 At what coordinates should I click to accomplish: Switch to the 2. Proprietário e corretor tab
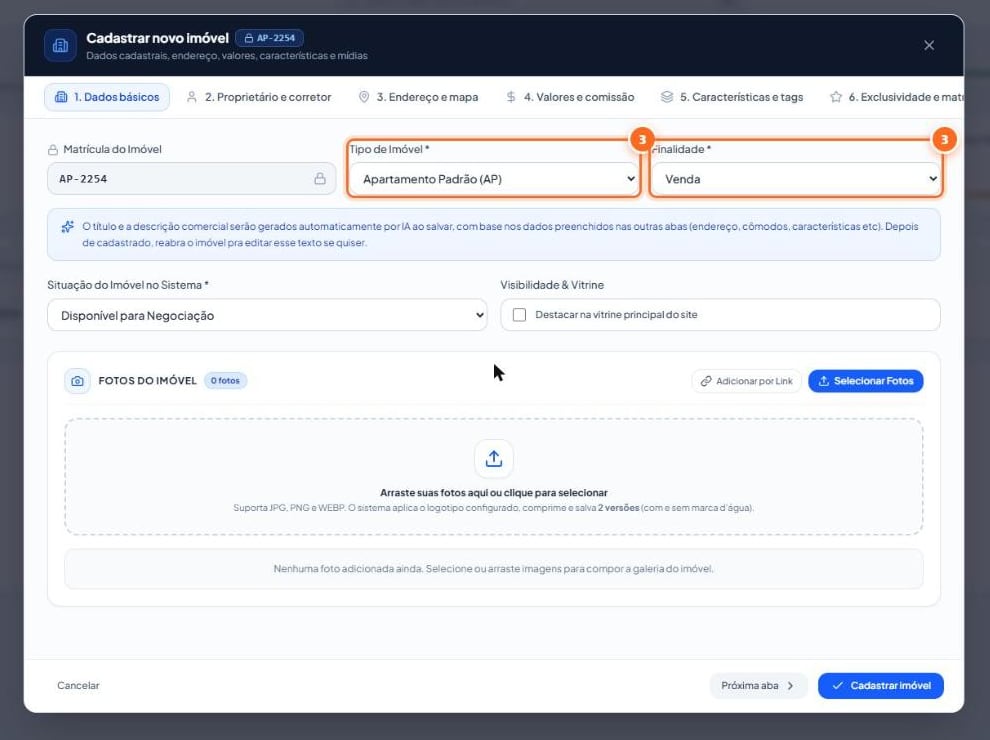coord(259,97)
